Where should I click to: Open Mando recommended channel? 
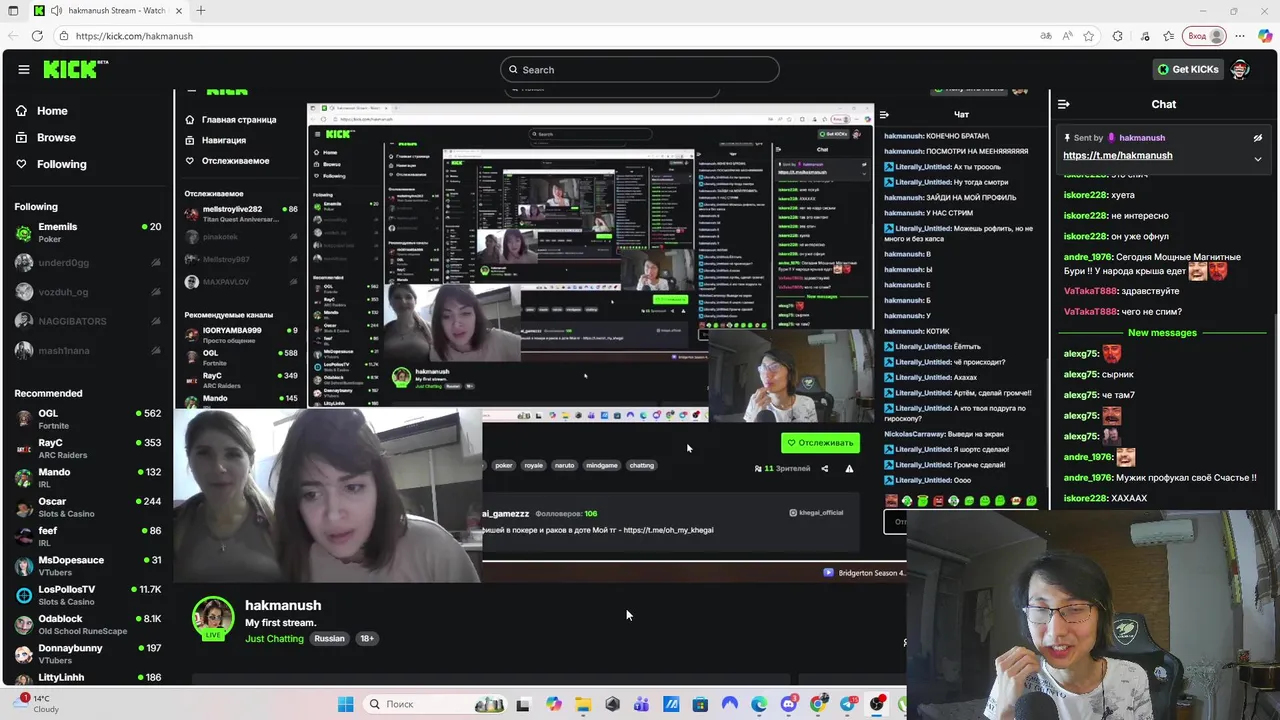coord(88,478)
